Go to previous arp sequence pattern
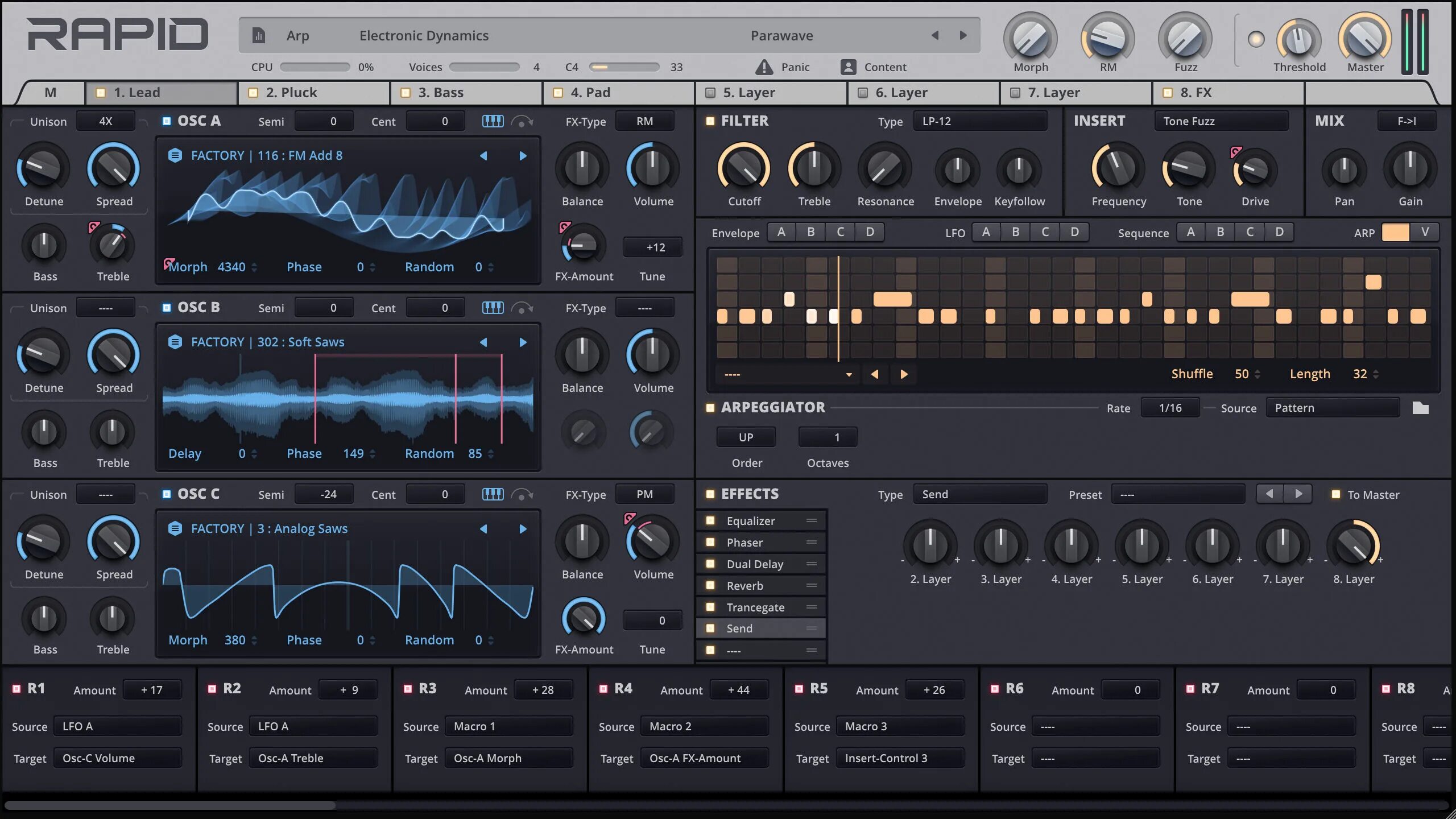The height and width of the screenshot is (819, 1456). click(x=875, y=374)
